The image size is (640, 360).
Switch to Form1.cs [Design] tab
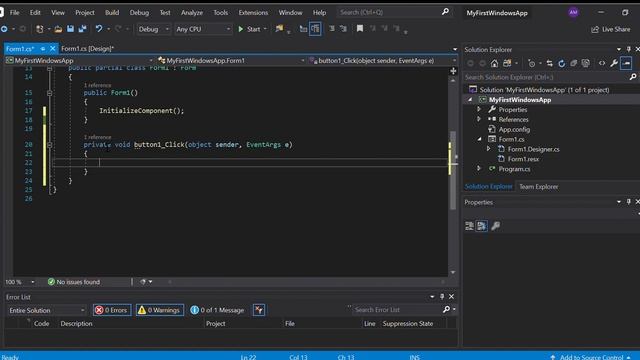tap(87, 49)
